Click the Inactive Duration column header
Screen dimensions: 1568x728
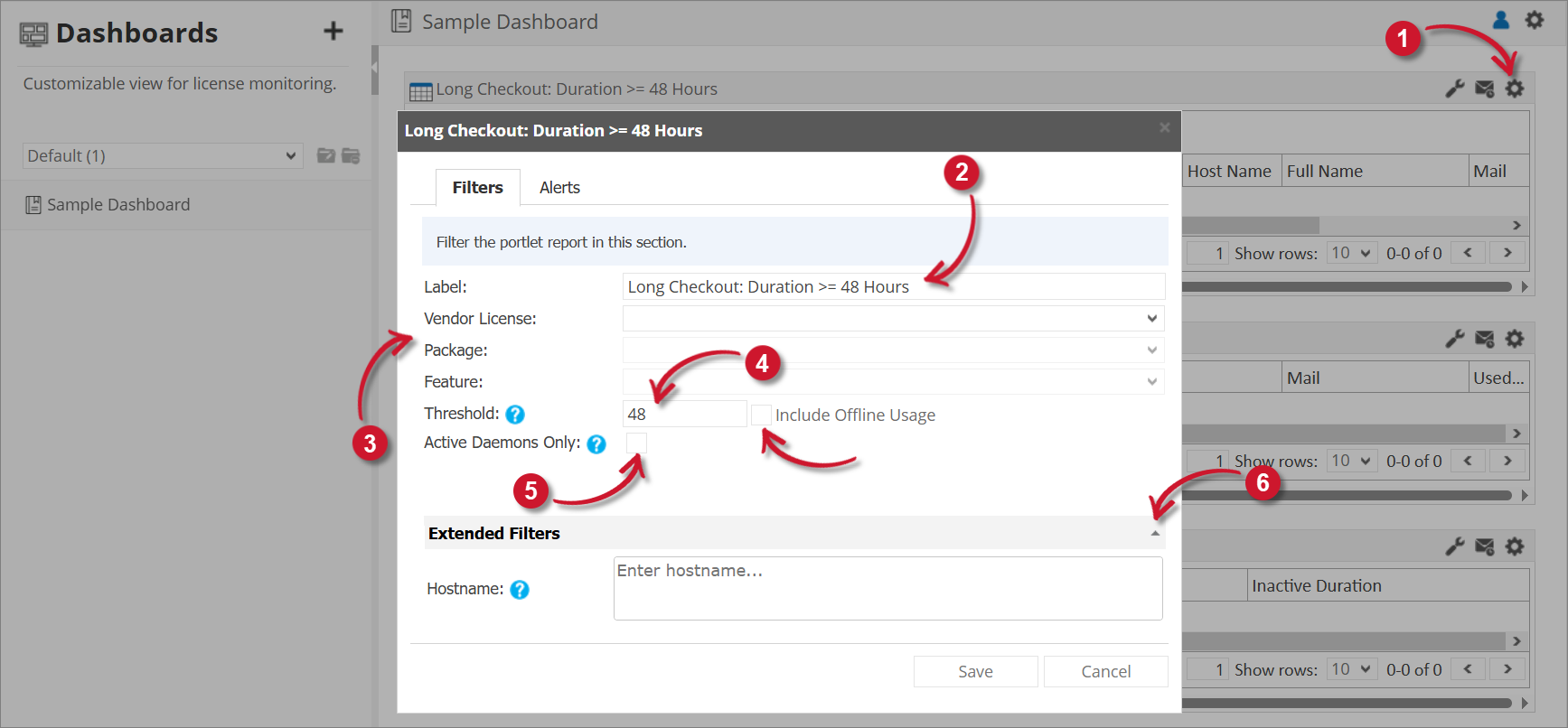pyautogui.click(x=1387, y=585)
